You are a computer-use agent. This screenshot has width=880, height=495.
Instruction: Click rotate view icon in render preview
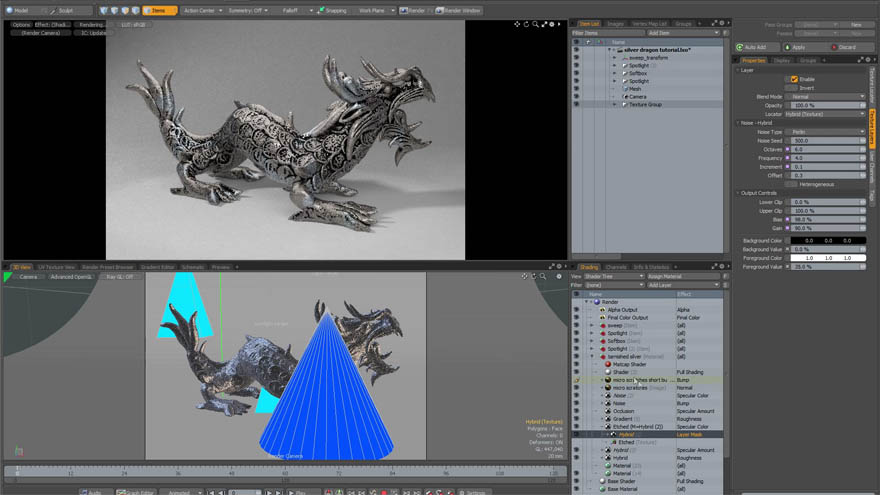tap(526, 24)
